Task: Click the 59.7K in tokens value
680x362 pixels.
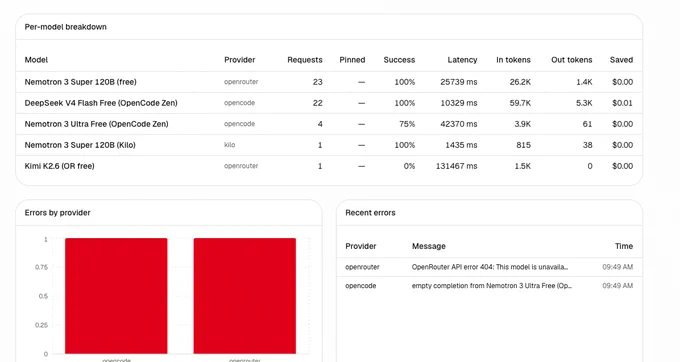Action: click(520, 103)
